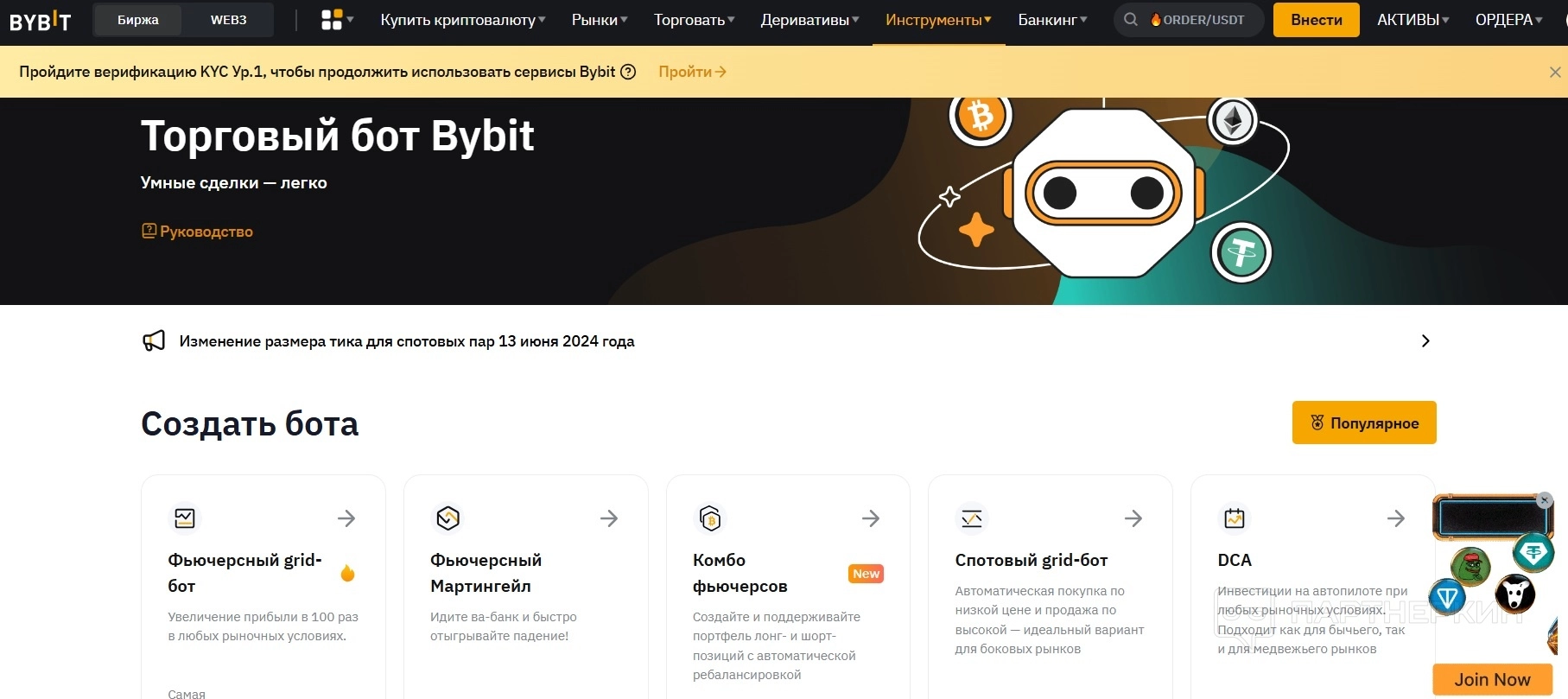Expand the Деривативы dropdown menu
1568x699 pixels.
pyautogui.click(x=810, y=20)
